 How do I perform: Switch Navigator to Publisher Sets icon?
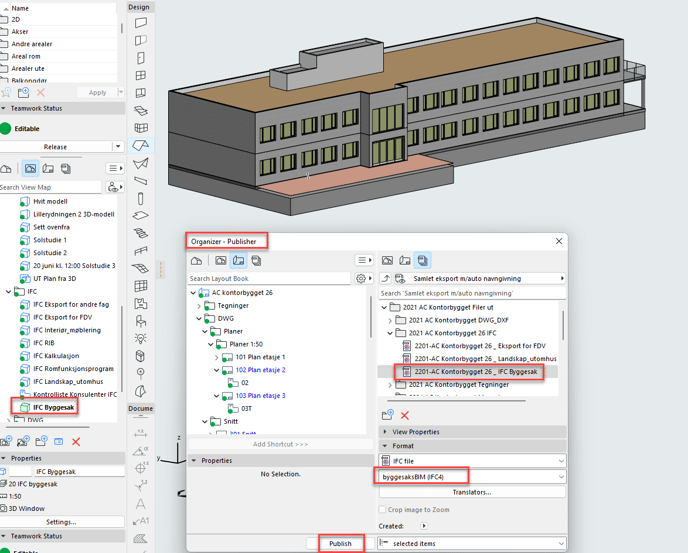66,169
